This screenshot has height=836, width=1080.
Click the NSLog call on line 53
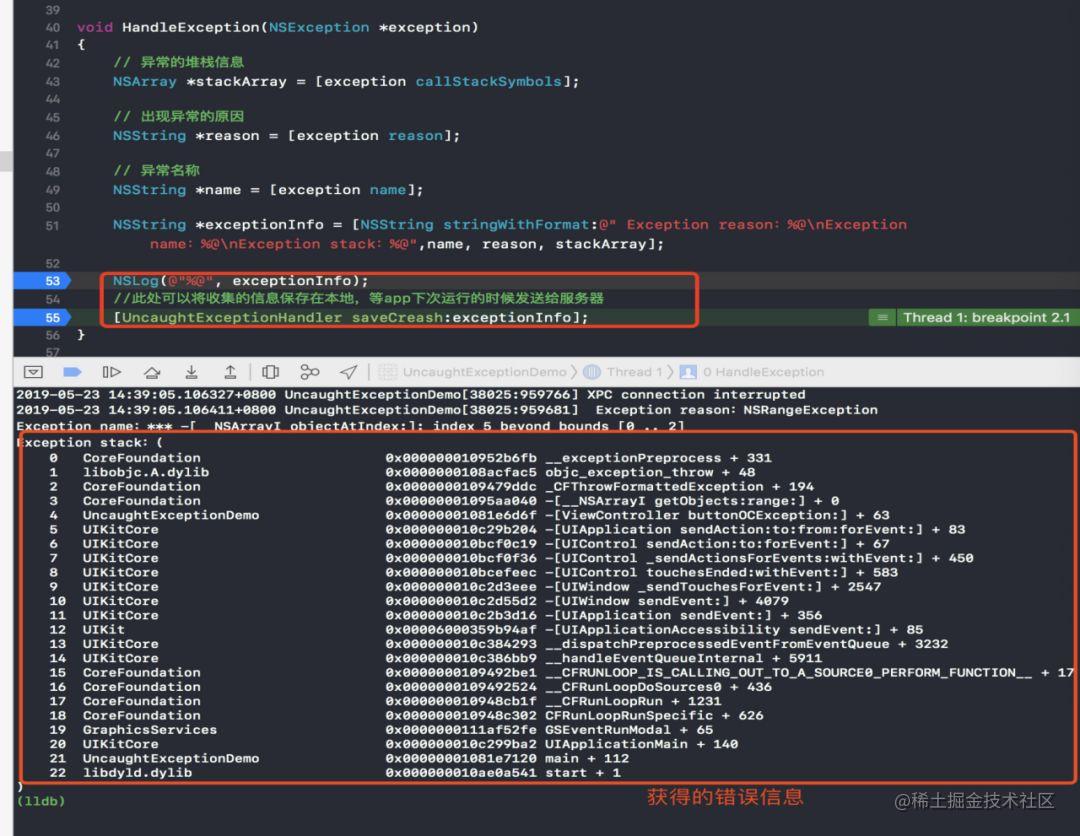click(136, 281)
